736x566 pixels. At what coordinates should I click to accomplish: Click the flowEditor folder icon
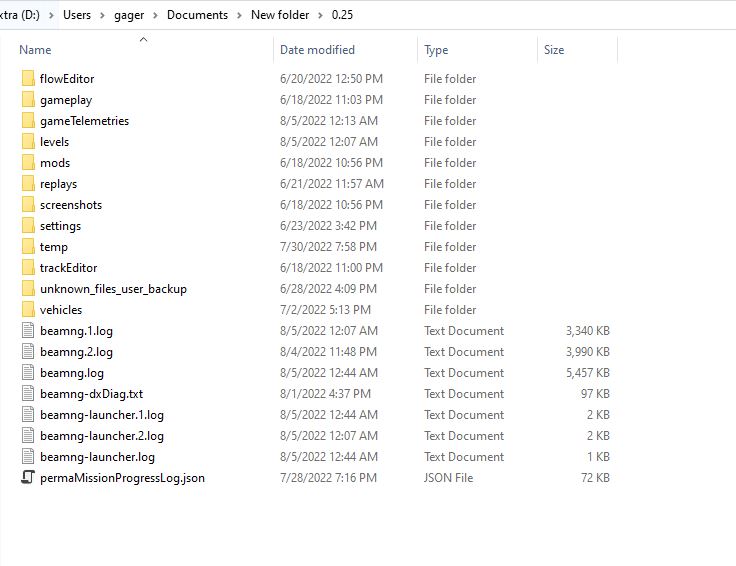coord(28,78)
